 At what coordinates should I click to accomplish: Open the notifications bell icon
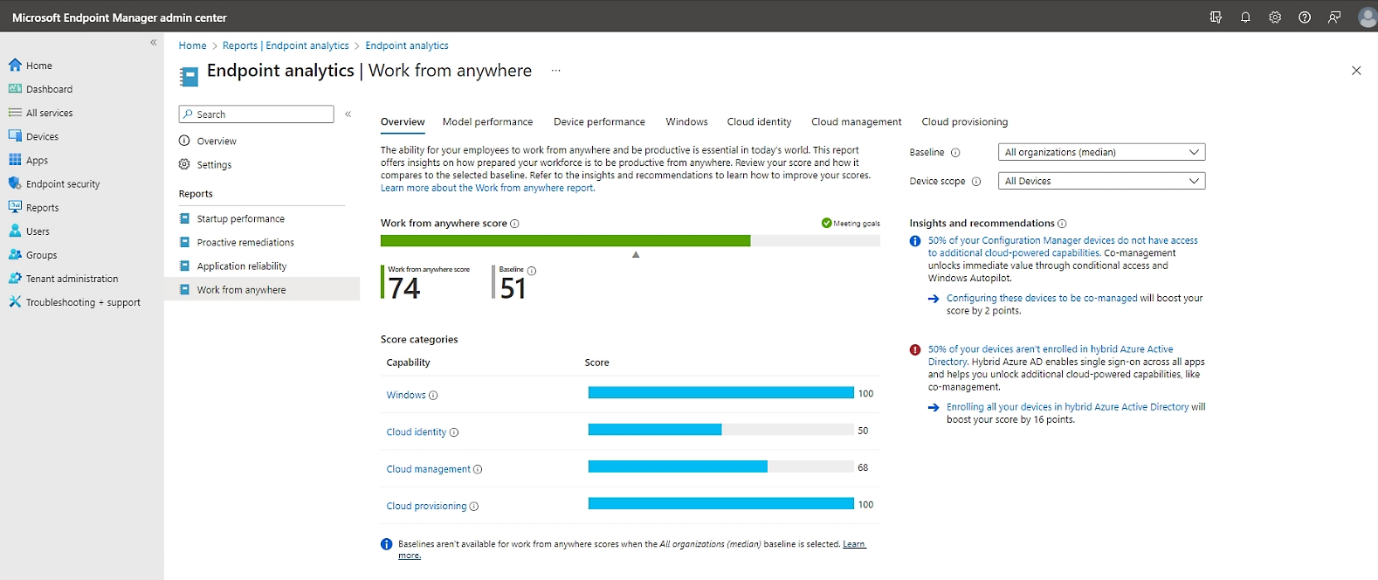[x=1245, y=17]
